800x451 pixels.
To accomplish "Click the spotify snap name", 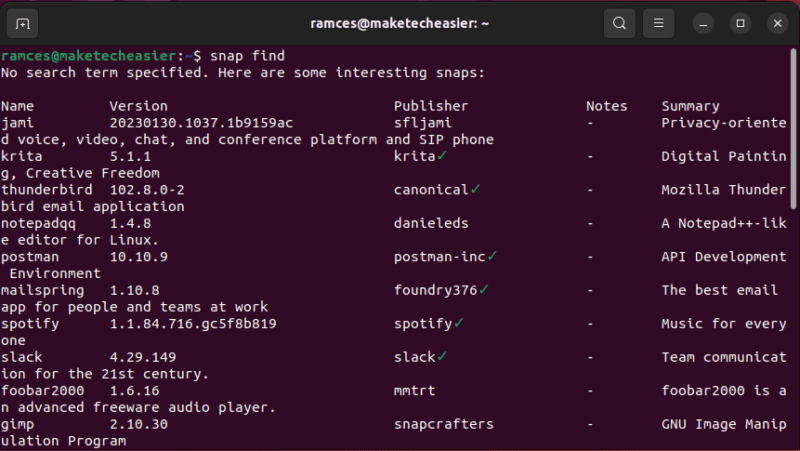I will pos(30,324).
